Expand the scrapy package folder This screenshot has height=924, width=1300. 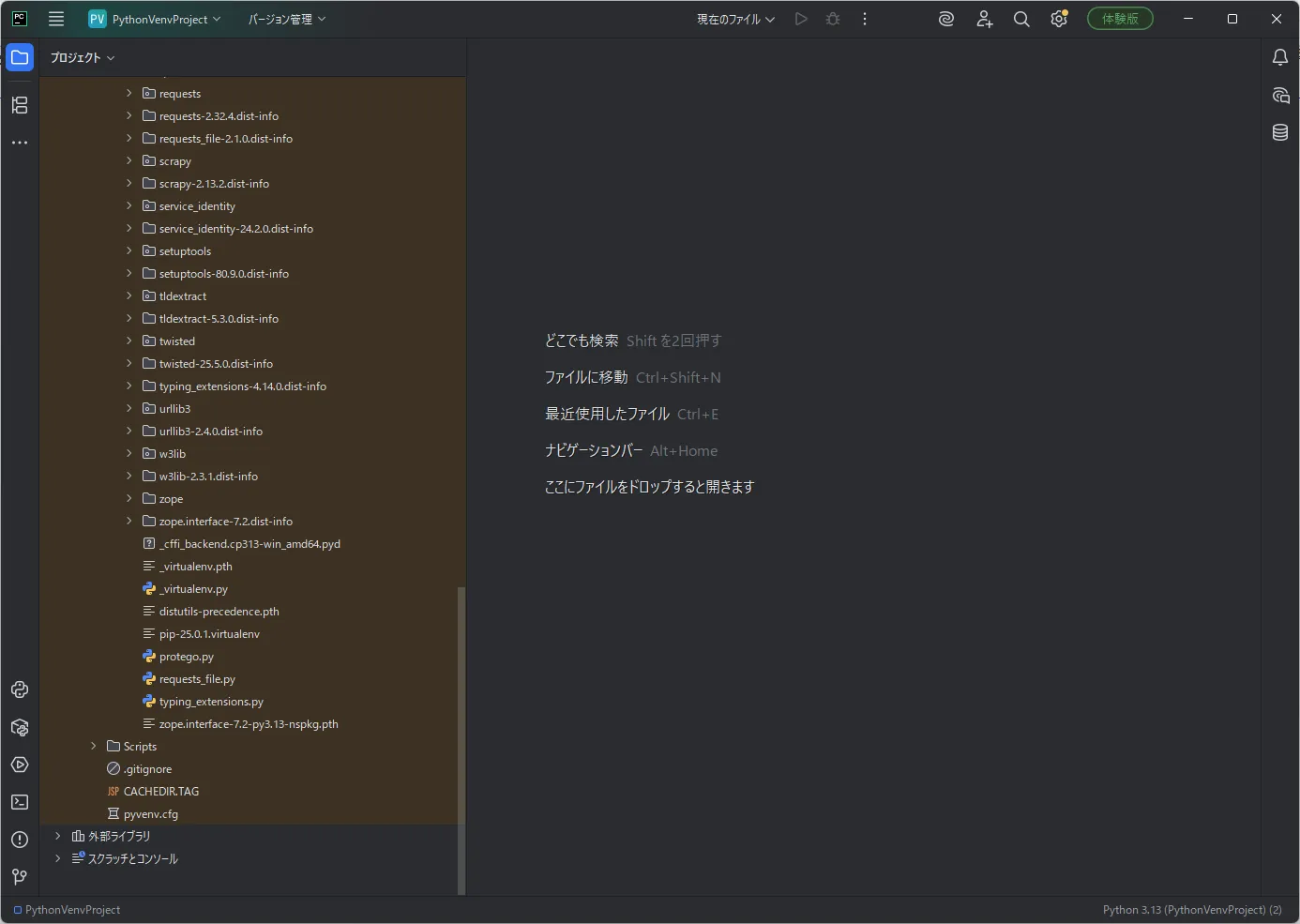[128, 161]
